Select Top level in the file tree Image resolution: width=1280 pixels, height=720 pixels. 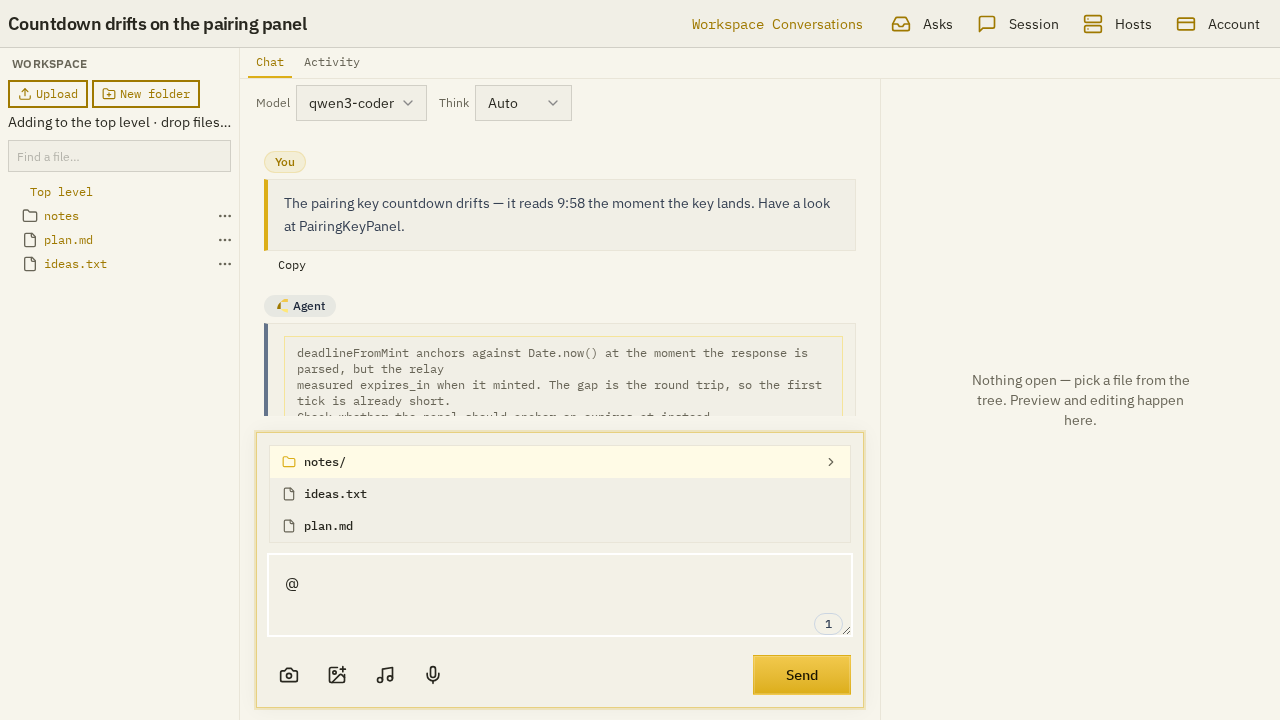point(61,192)
